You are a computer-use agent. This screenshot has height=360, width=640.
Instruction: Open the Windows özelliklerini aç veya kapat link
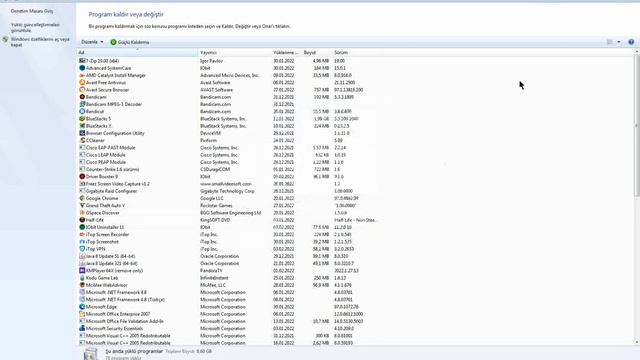[x=40, y=42]
